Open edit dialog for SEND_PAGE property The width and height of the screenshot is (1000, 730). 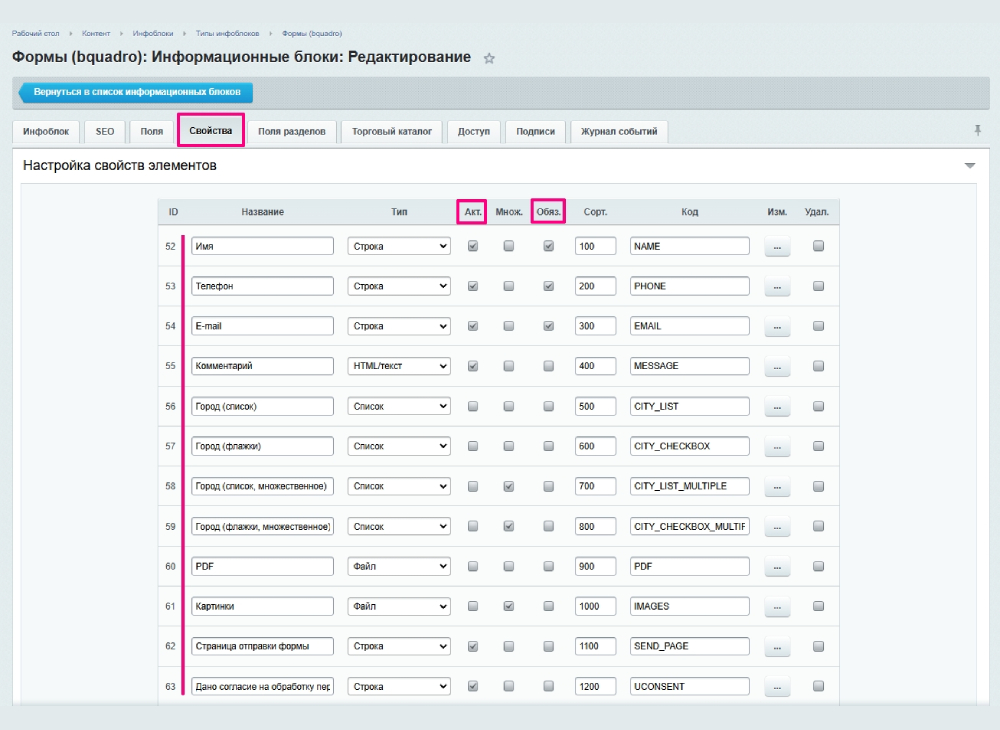(x=777, y=646)
